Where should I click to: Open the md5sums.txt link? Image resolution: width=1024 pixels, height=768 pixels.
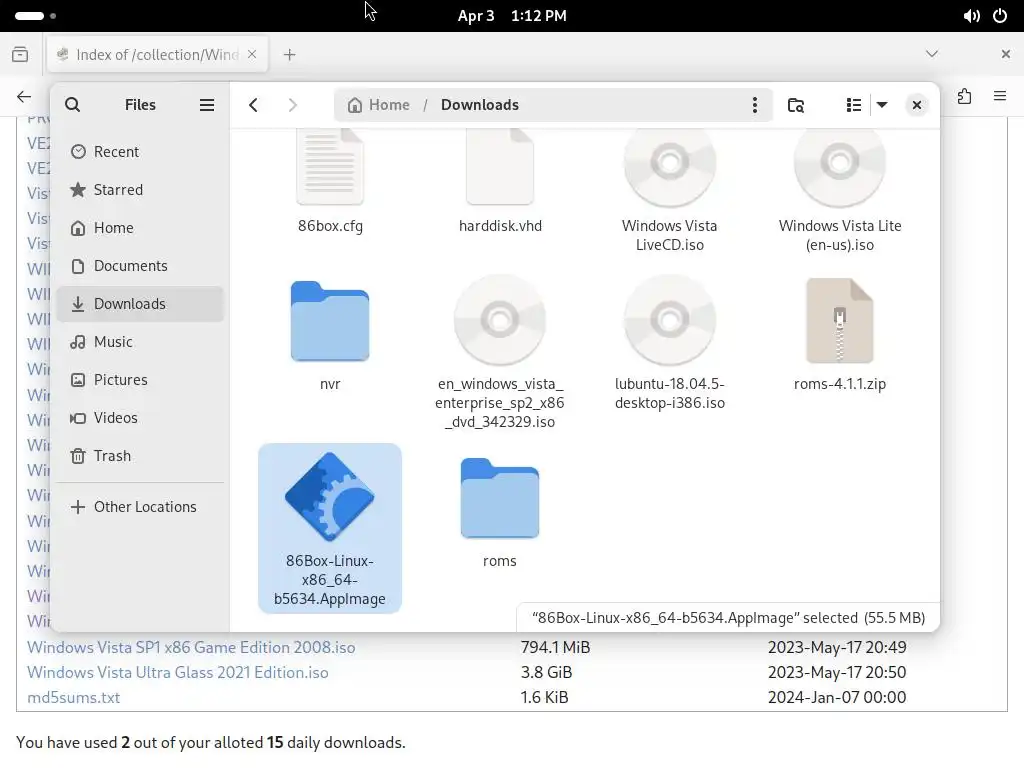pos(73,697)
